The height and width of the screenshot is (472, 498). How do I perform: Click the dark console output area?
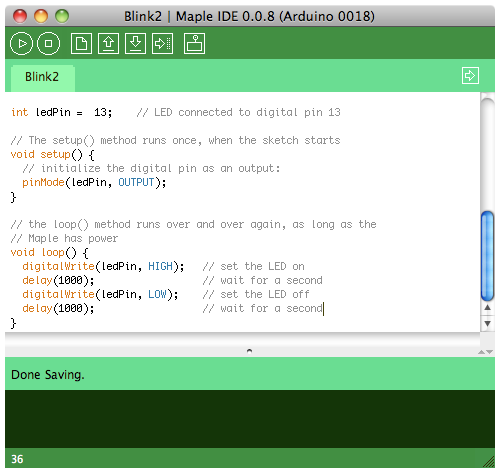pos(250,419)
